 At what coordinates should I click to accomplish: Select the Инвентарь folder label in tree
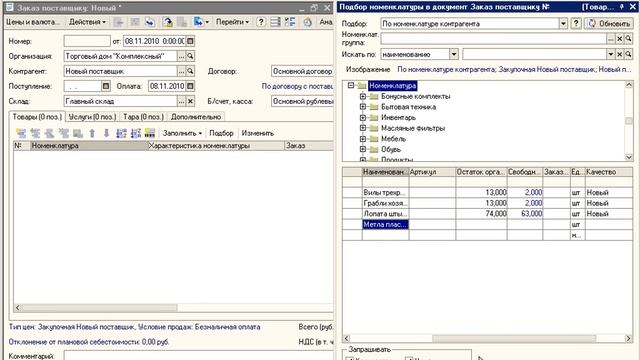click(x=398, y=118)
